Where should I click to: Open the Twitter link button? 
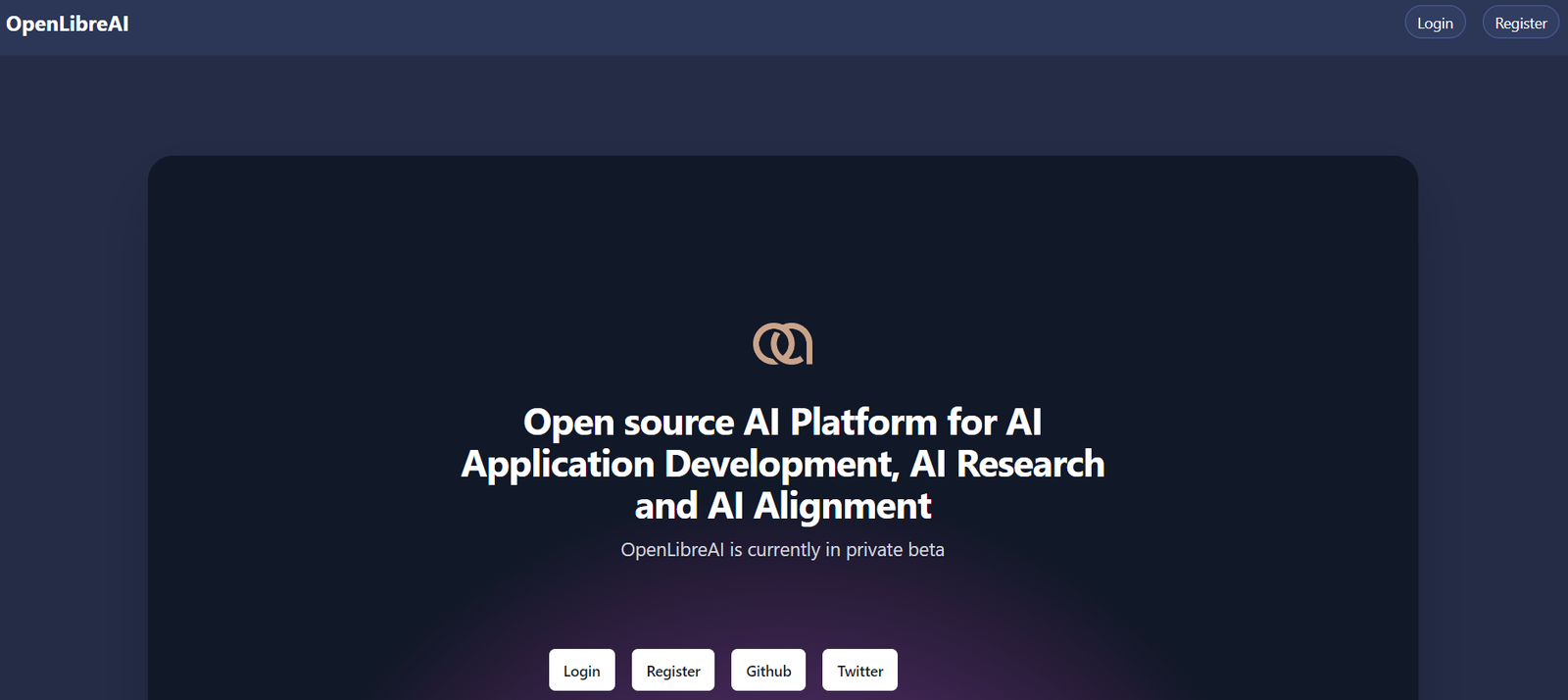pos(859,671)
